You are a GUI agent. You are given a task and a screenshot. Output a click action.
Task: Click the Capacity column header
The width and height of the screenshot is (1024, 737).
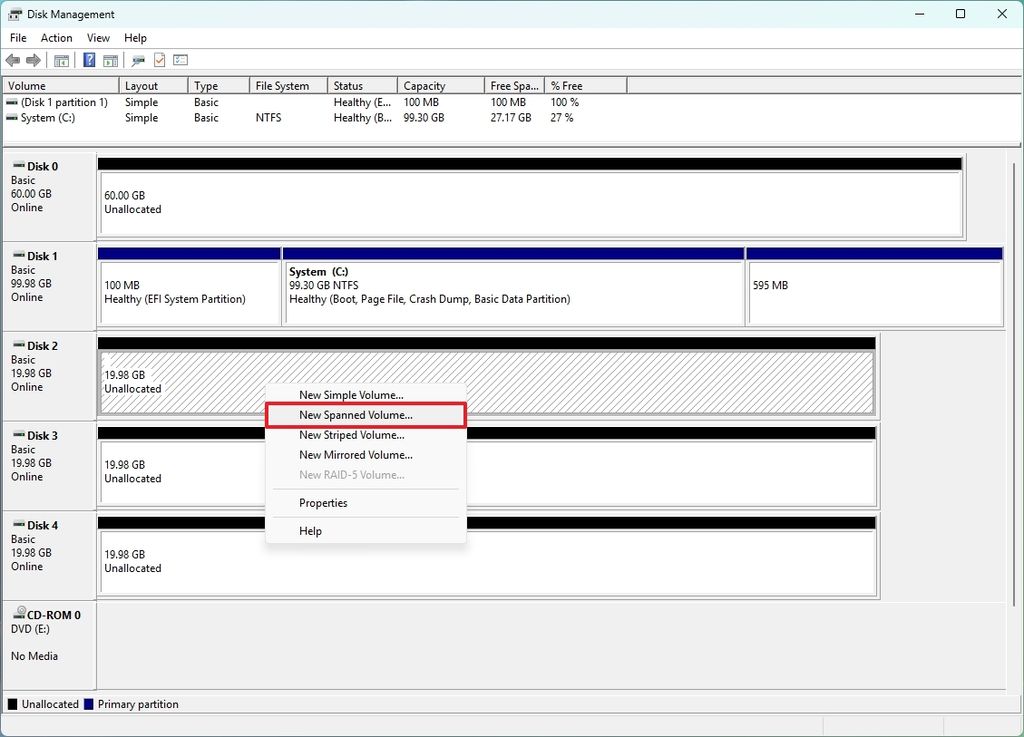(425, 85)
